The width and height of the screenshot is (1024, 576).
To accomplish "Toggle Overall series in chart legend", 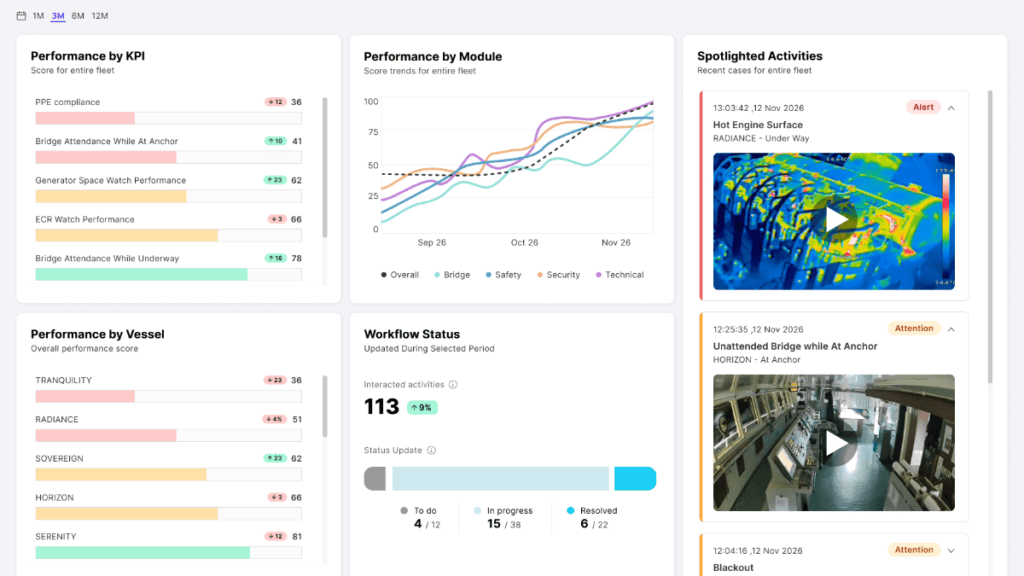I will tap(400, 275).
